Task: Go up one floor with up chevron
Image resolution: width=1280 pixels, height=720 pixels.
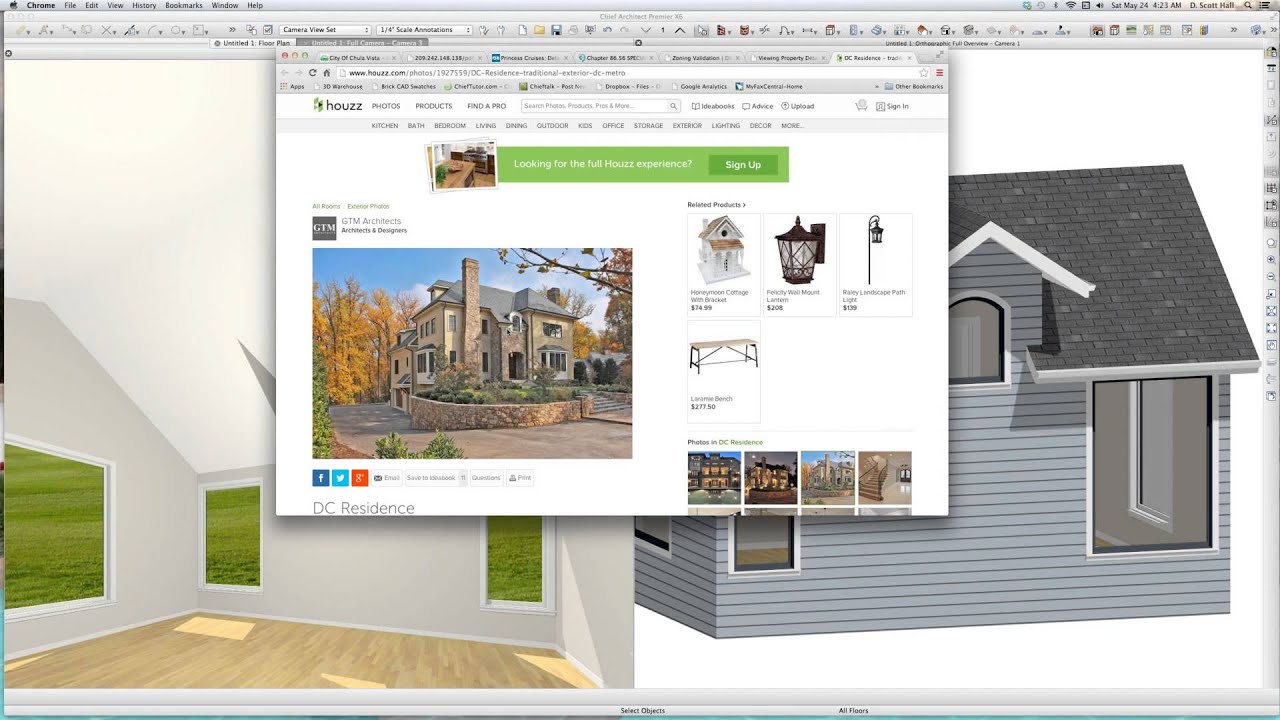Action: (x=680, y=30)
